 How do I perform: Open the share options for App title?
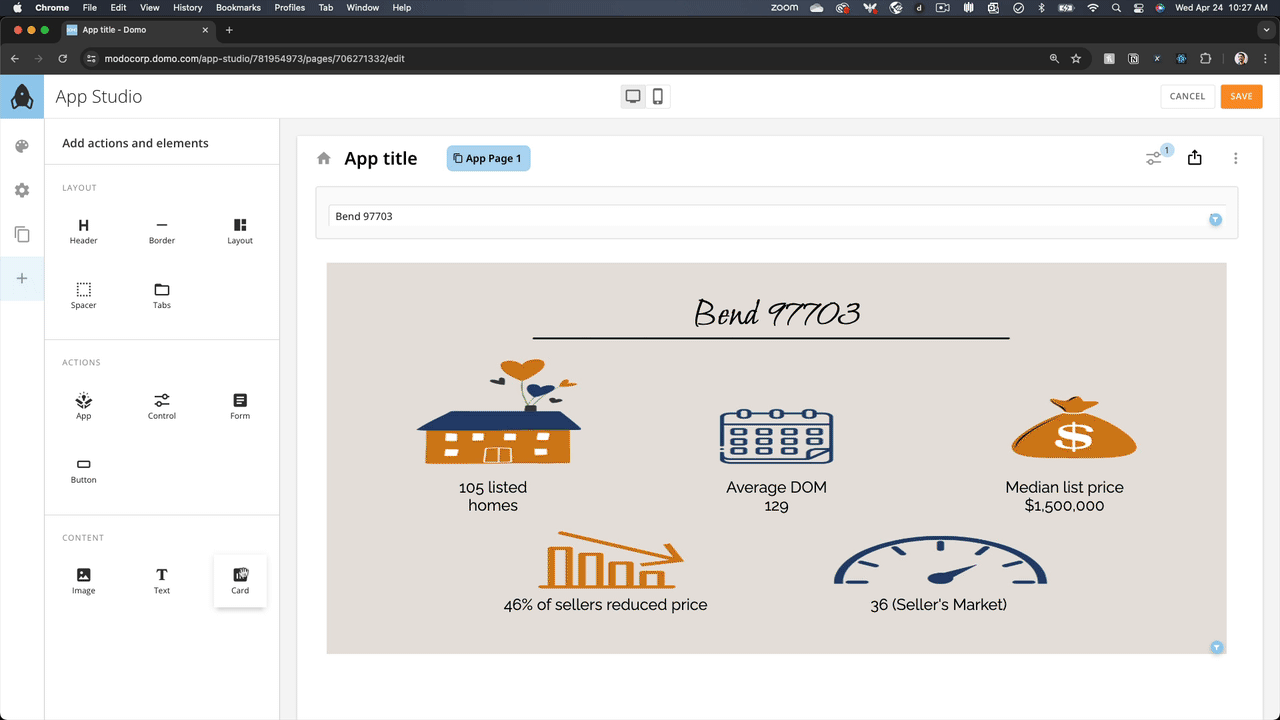(x=1194, y=157)
